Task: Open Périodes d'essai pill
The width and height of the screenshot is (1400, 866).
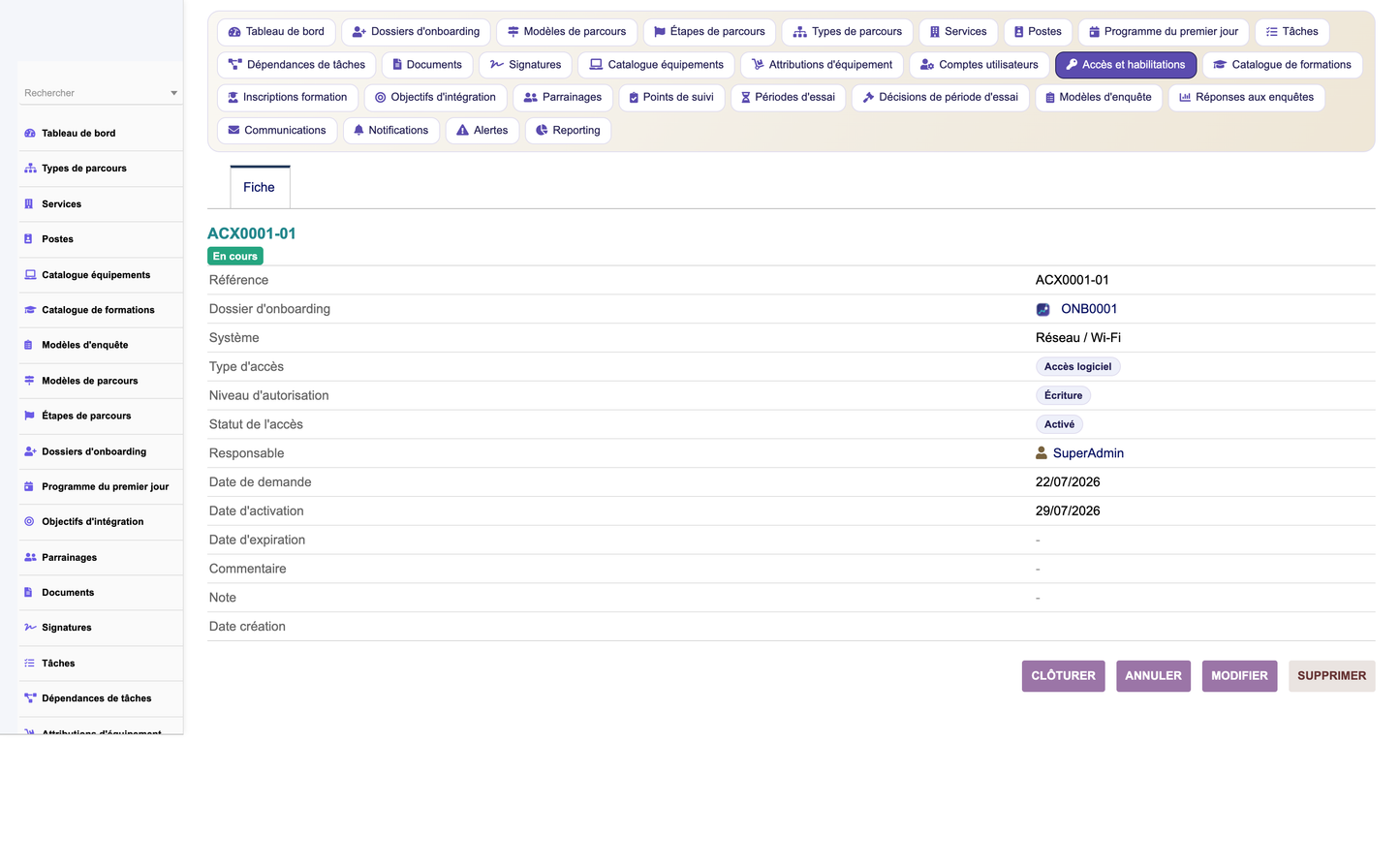Action: 788,98
